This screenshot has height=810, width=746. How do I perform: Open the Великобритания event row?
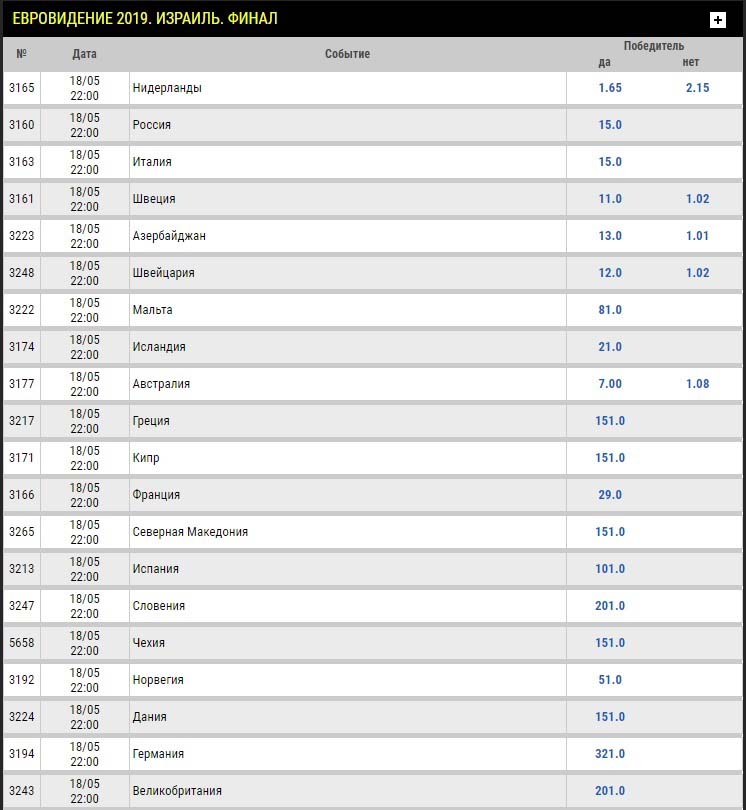click(x=372, y=791)
